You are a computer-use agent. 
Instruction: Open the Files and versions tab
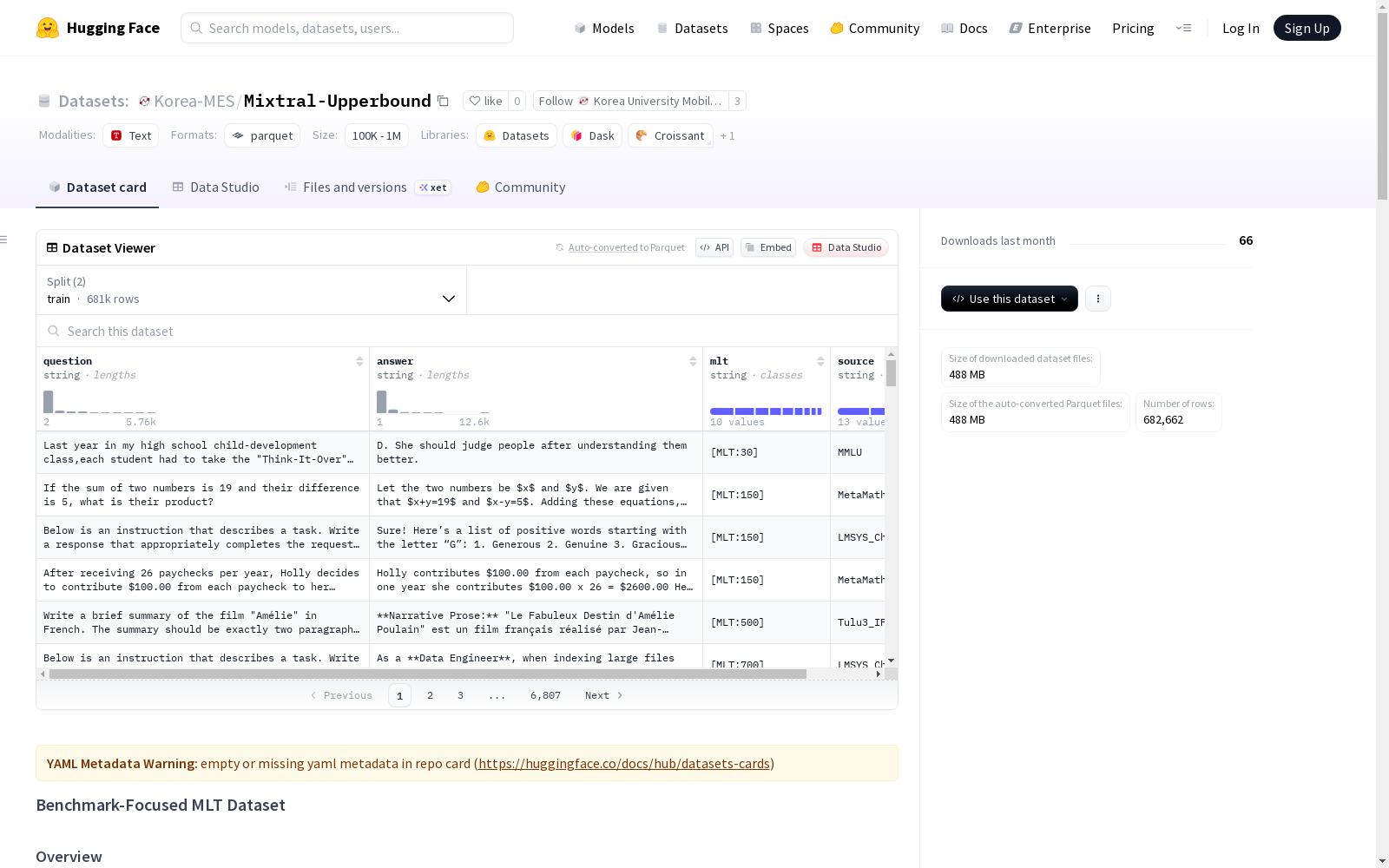pyautogui.click(x=367, y=187)
